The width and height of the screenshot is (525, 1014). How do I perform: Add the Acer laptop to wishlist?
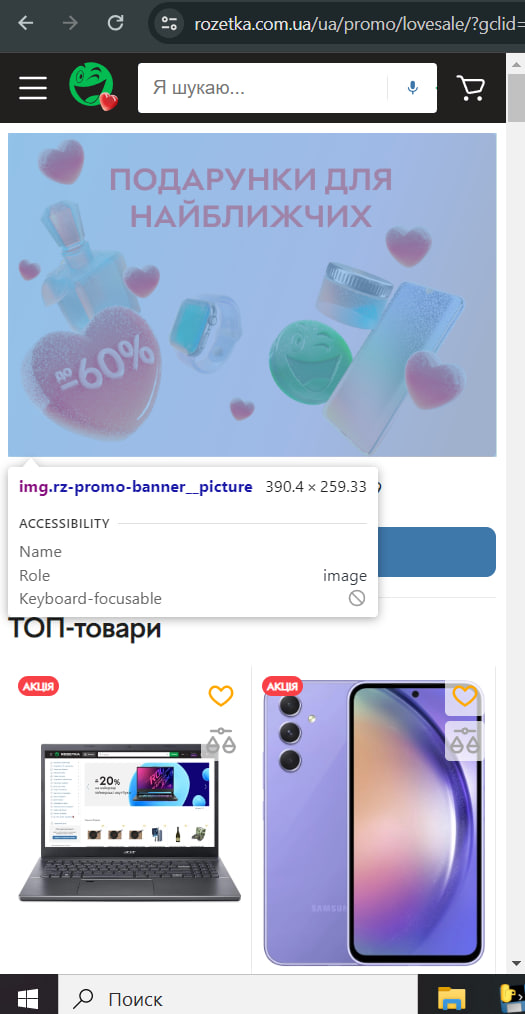tap(220, 696)
